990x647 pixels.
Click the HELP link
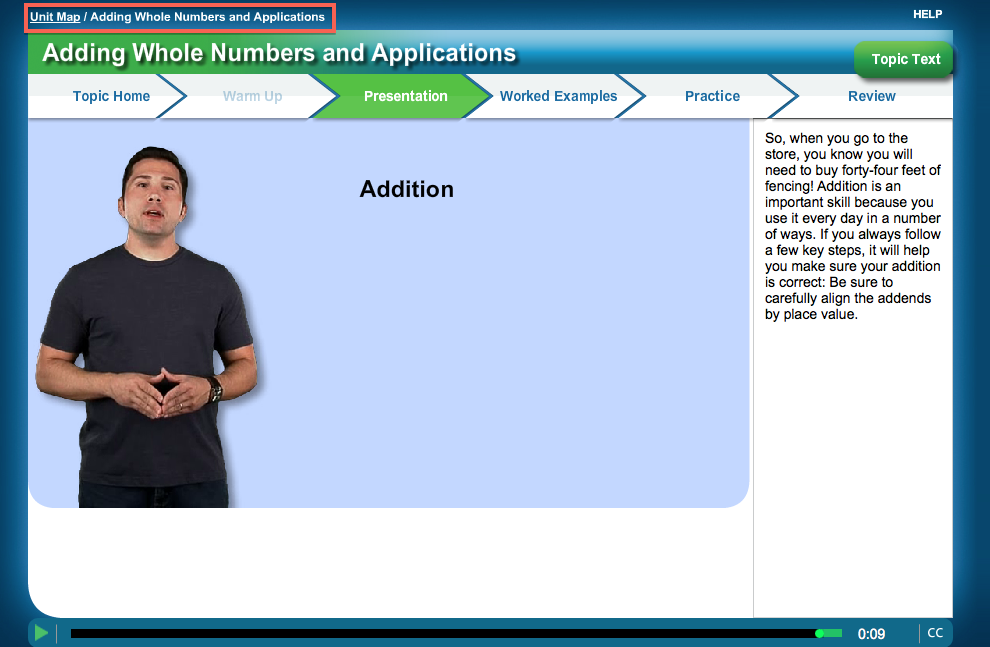(x=927, y=14)
